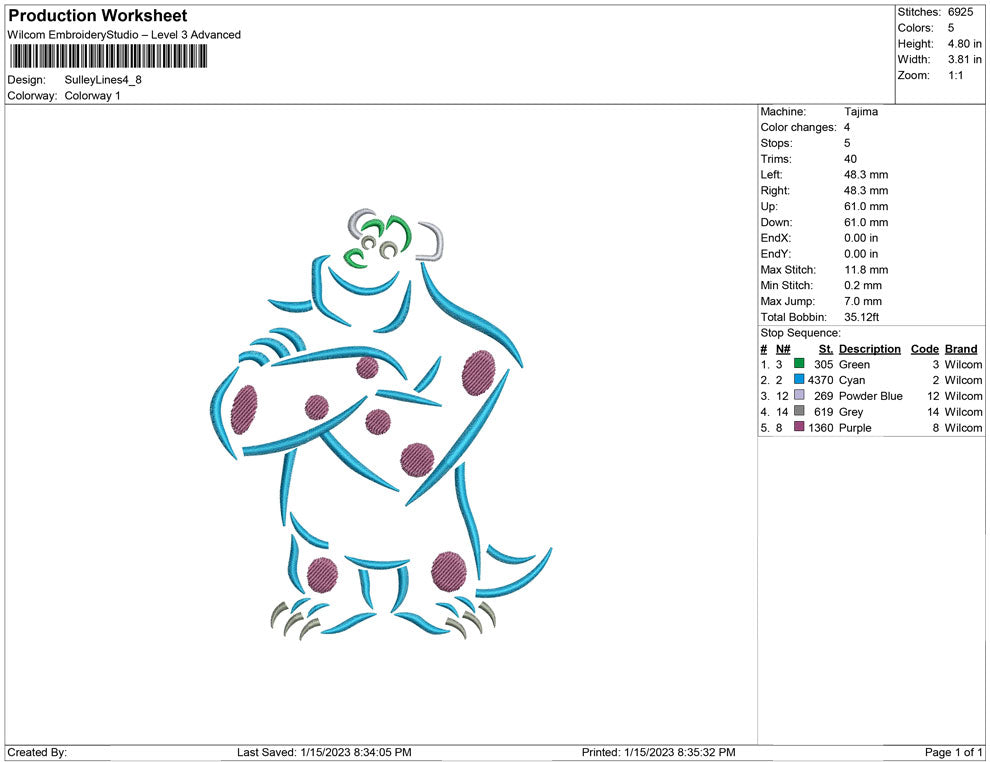
Task: Select the Page 1 of 1 label
Action: coord(952,752)
